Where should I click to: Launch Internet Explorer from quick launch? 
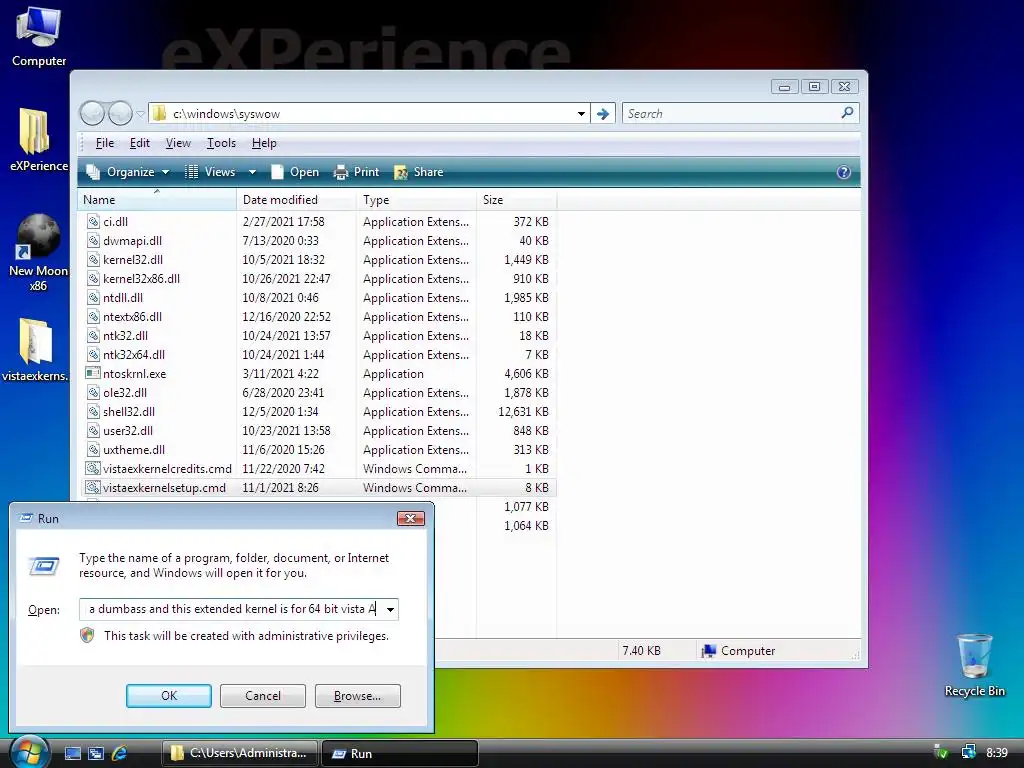(x=120, y=753)
